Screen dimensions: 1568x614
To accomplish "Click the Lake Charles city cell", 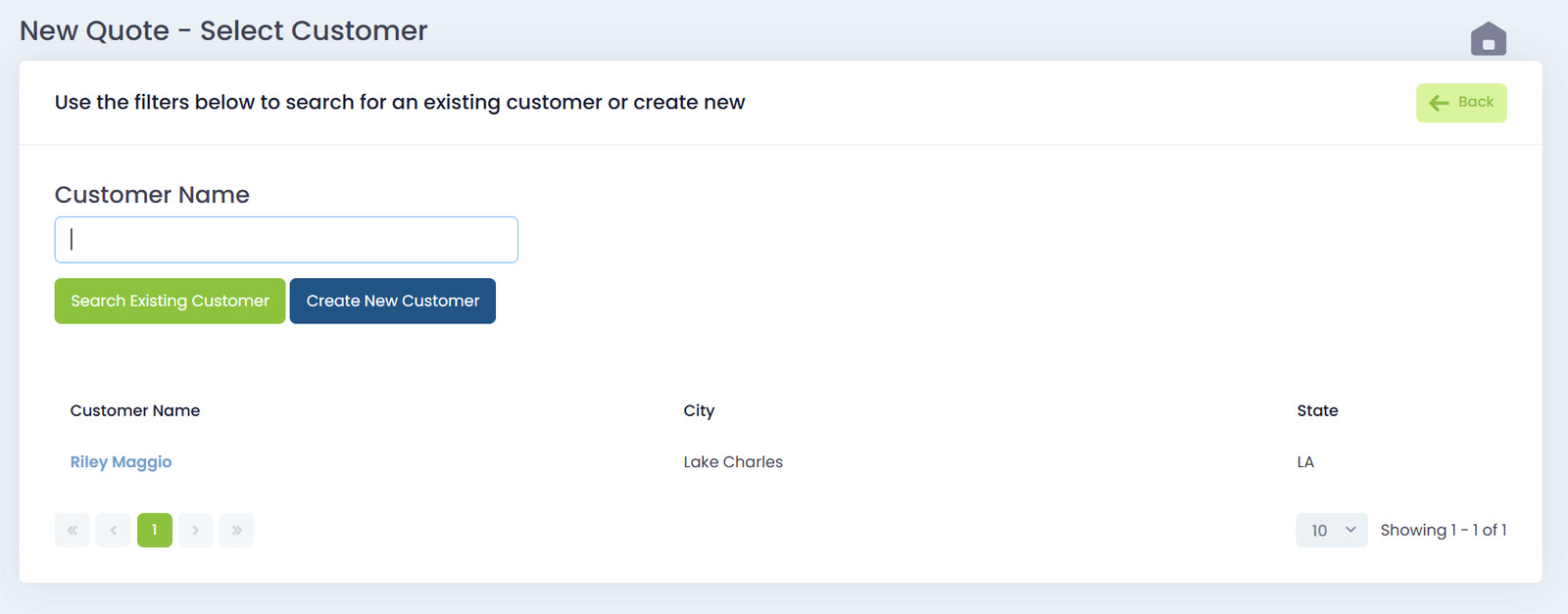I will (x=733, y=462).
